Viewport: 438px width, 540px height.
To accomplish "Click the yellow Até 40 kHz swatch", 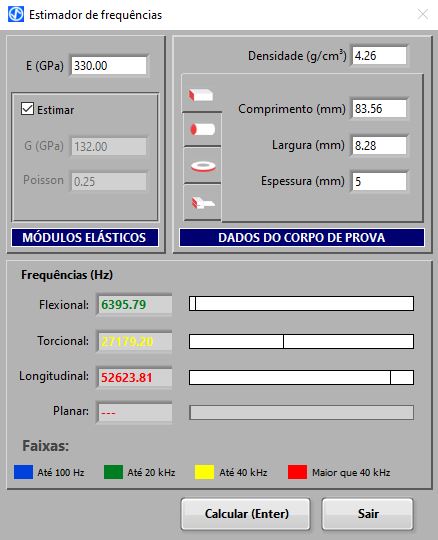I will 204,472.
